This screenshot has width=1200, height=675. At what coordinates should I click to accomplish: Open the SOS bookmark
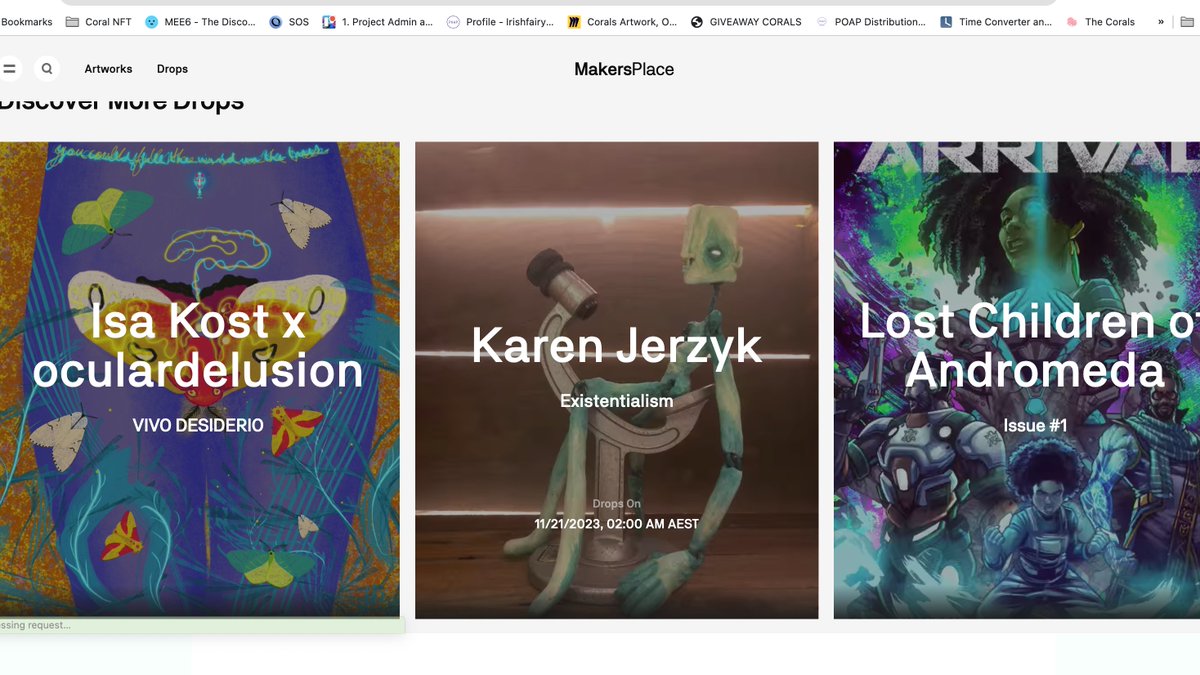click(x=289, y=21)
